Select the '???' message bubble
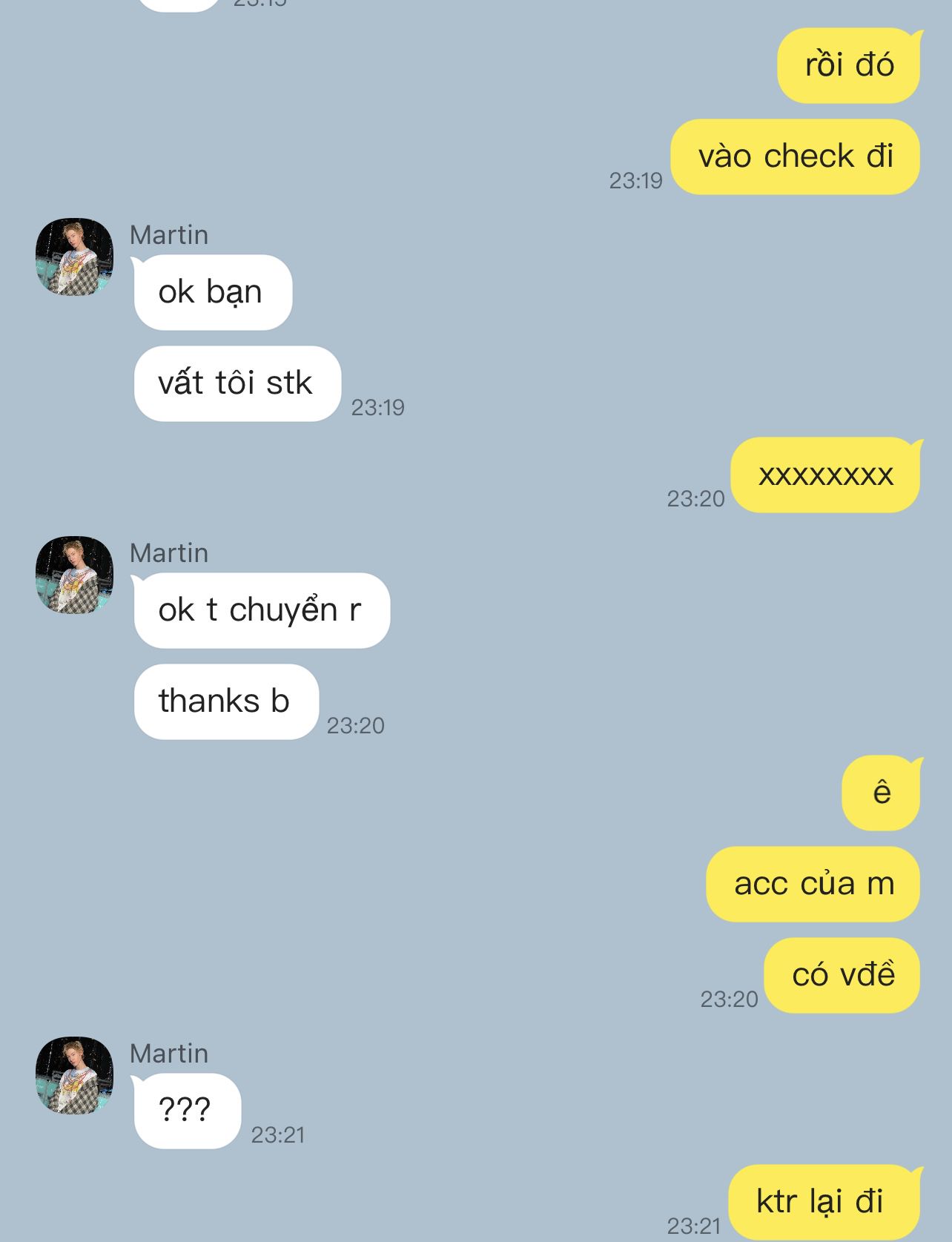The height and width of the screenshot is (1242, 952). [186, 1111]
